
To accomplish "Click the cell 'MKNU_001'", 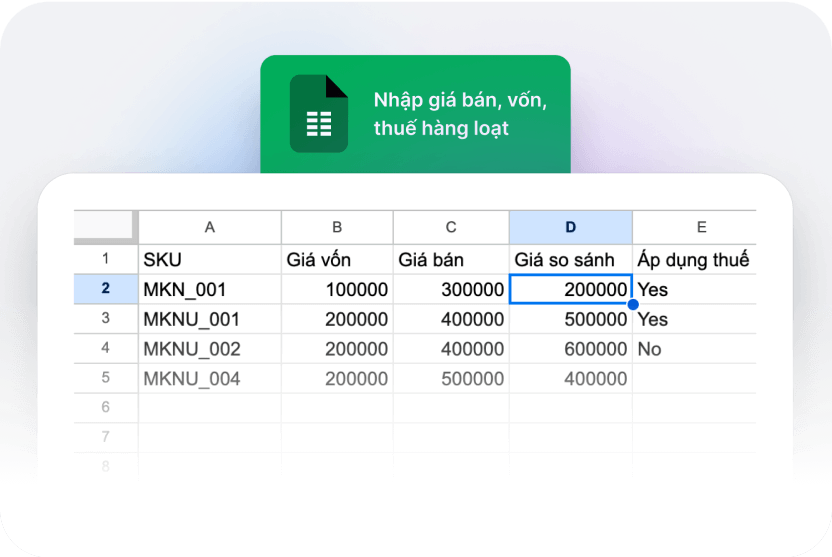I will point(210,319).
